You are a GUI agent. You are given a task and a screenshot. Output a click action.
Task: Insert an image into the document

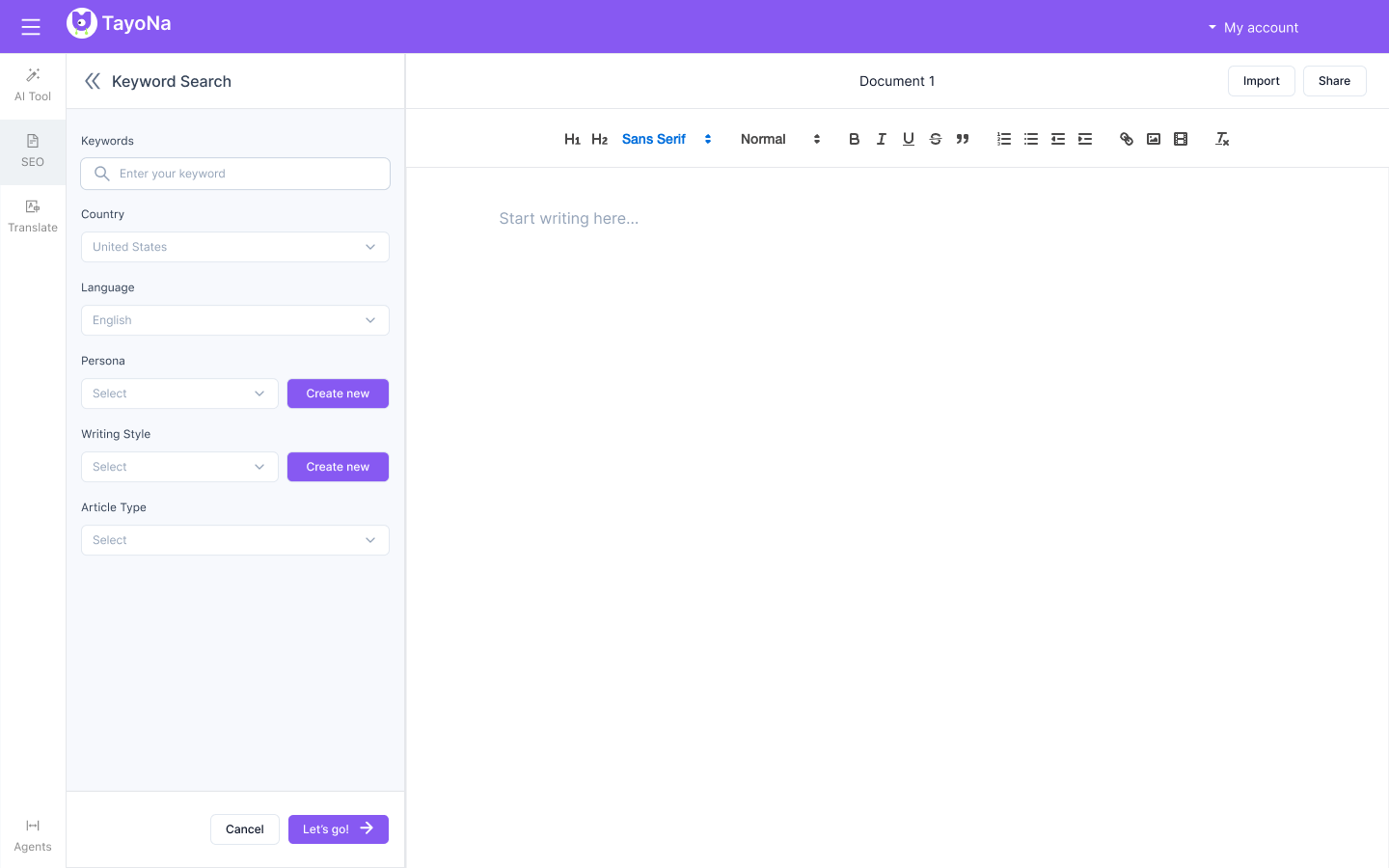[x=1153, y=139]
